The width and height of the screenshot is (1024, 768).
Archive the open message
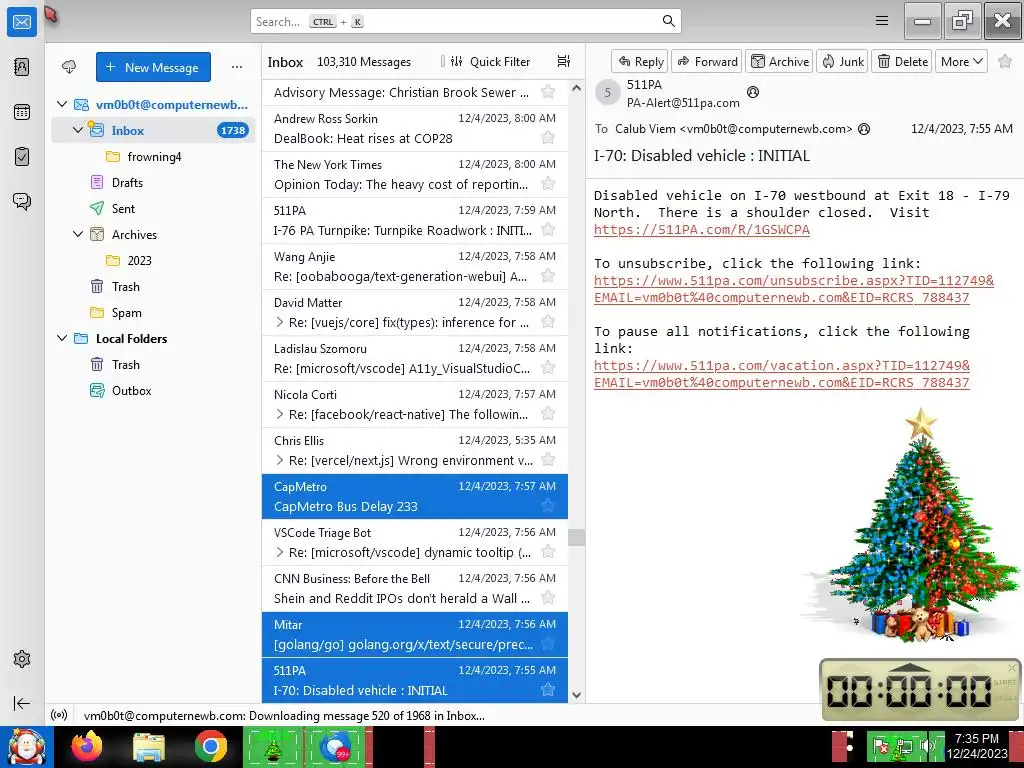coord(780,61)
